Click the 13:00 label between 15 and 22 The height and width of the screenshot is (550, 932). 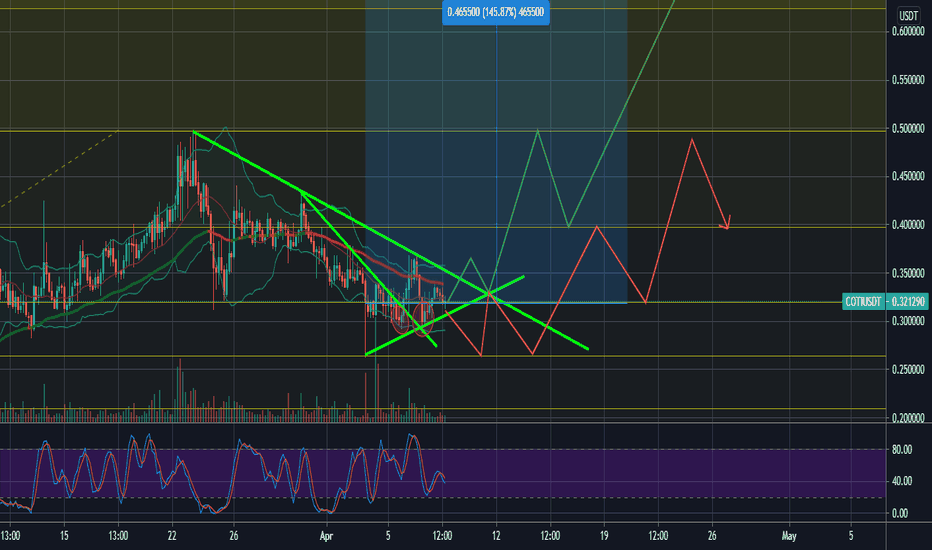pos(118,536)
